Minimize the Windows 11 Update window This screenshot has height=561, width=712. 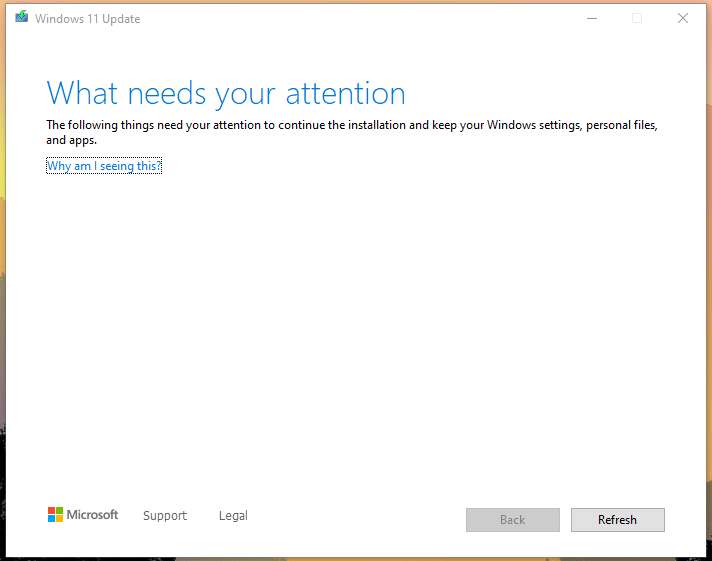click(x=591, y=18)
